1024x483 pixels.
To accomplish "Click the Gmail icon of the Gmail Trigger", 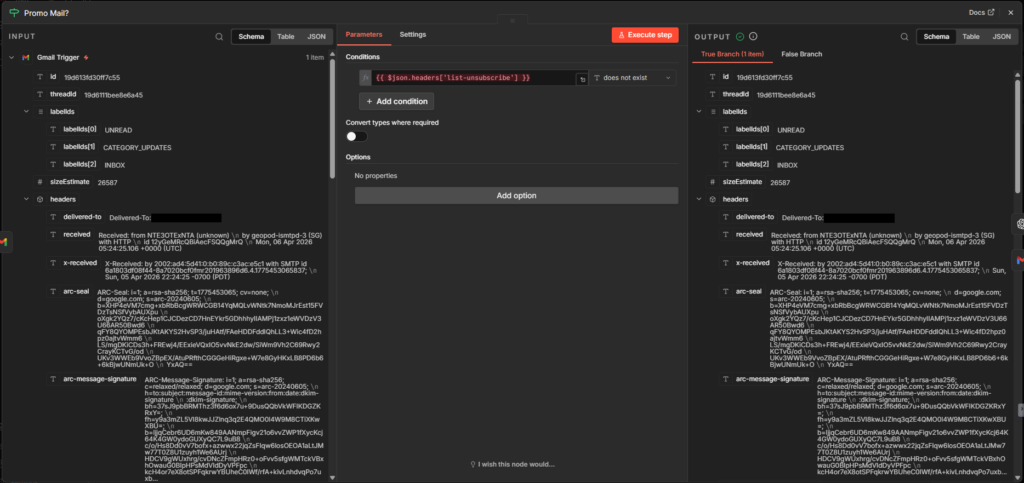I will 25,57.
